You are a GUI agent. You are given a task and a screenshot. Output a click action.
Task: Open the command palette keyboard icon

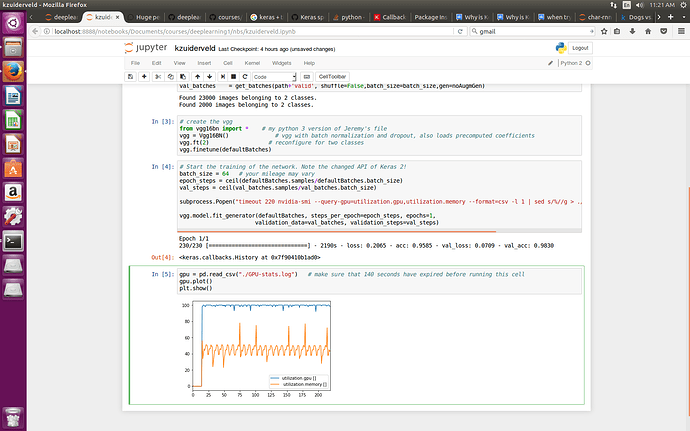(308, 76)
